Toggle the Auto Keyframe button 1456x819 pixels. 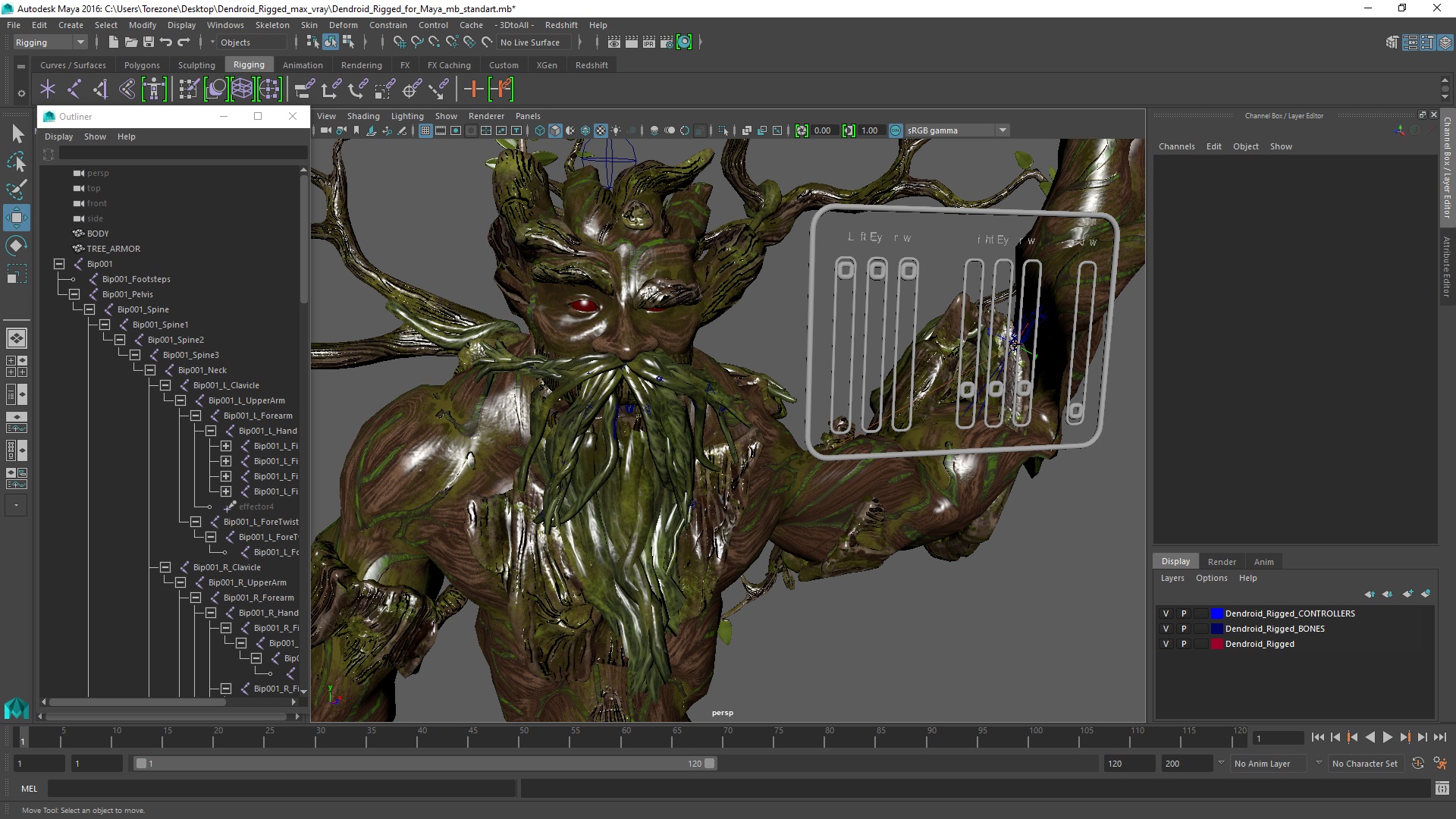(1417, 764)
